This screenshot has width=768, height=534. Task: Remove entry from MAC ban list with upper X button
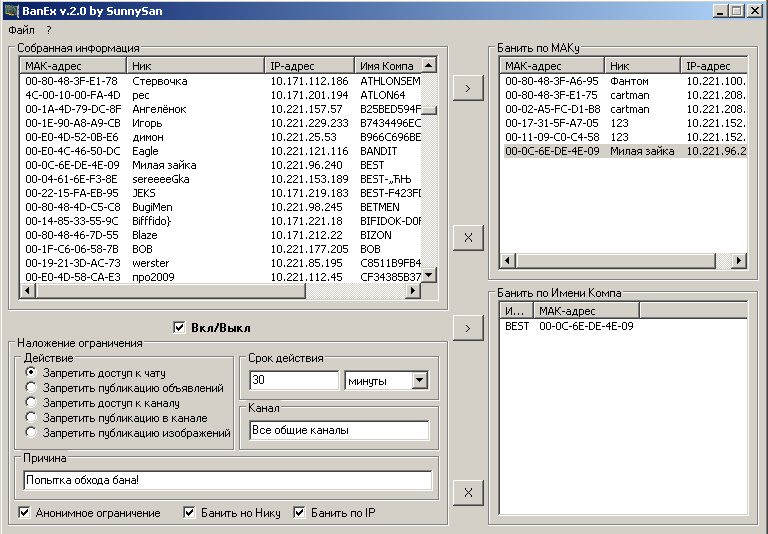468,238
